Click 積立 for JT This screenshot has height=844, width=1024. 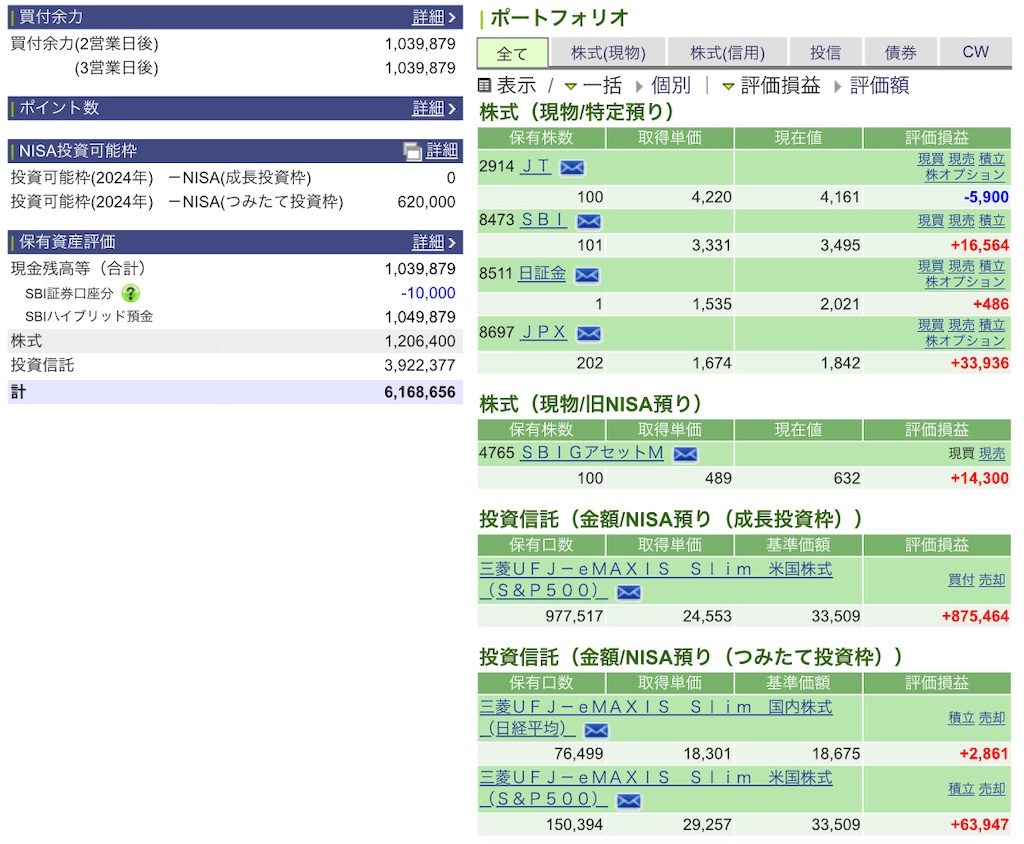992,159
